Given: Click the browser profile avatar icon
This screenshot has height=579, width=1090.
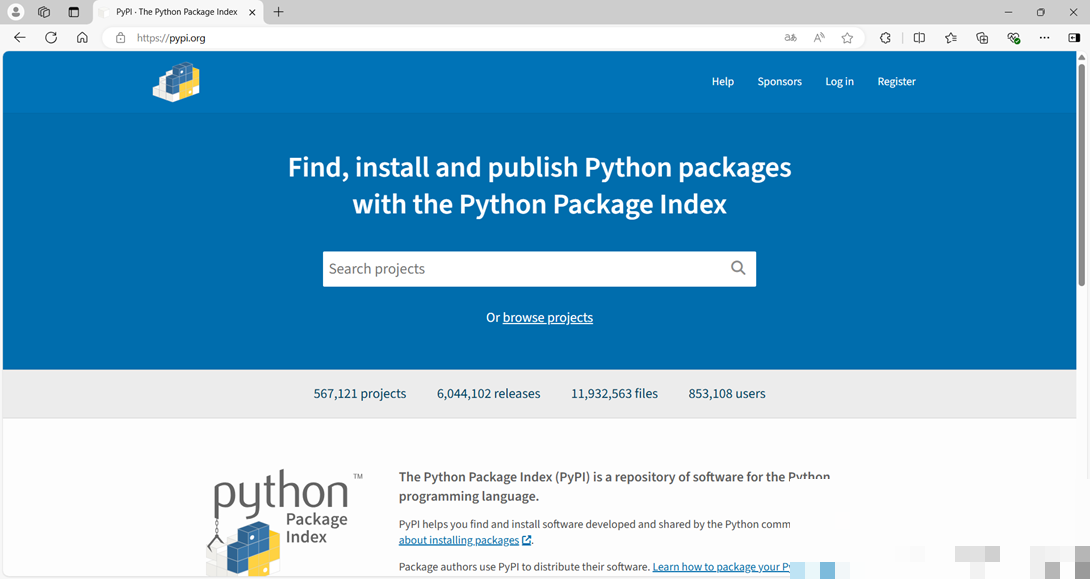Looking at the screenshot, I should (15, 12).
